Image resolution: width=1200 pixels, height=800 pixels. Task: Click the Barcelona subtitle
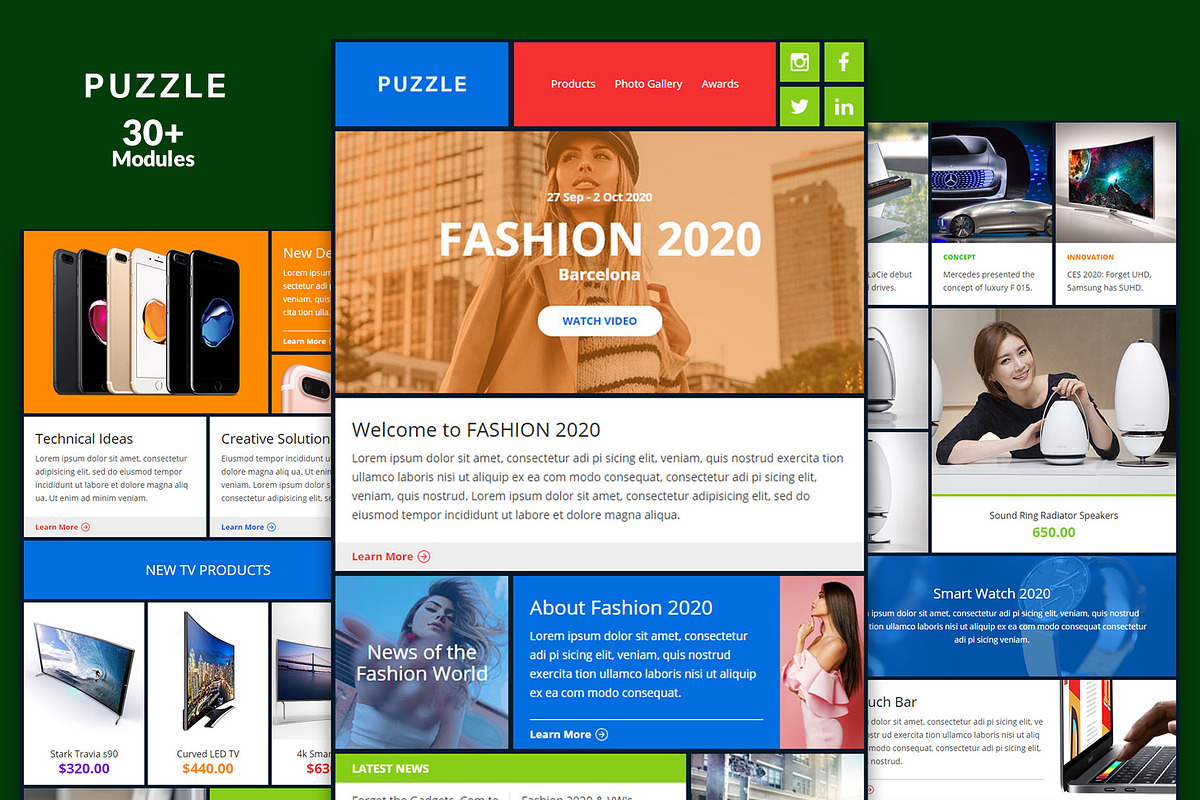tap(600, 275)
